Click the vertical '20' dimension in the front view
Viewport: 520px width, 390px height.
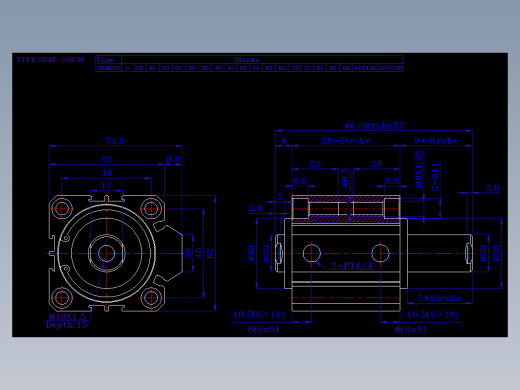188,253
